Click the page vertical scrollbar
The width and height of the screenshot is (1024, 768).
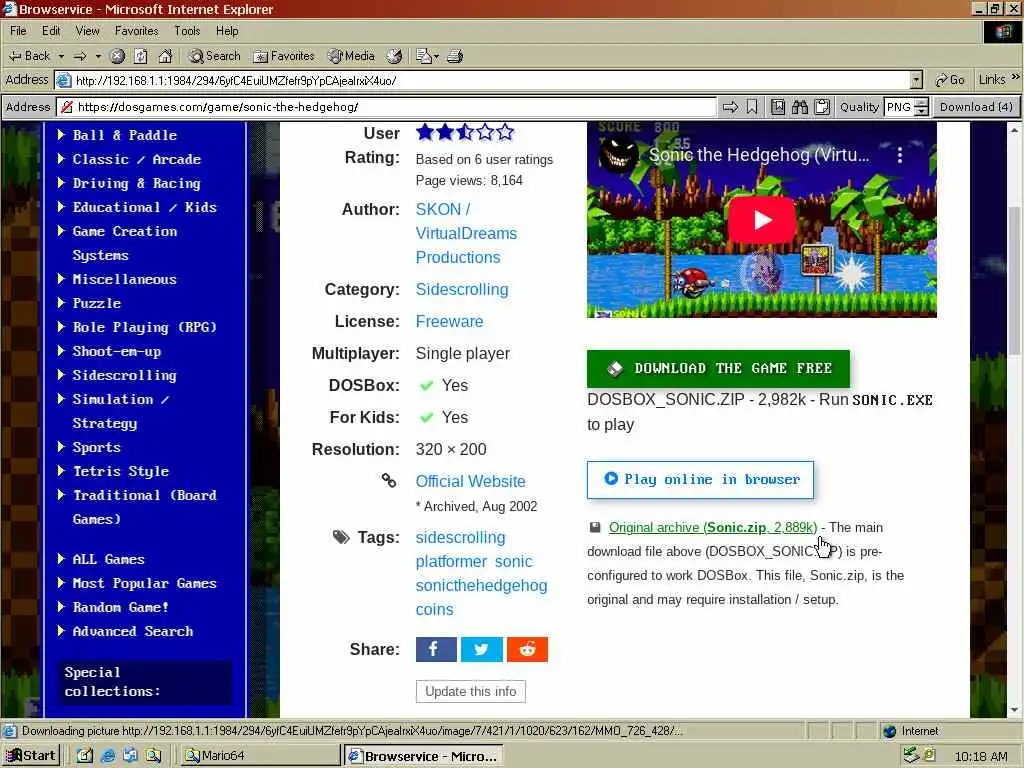pos(1014,418)
